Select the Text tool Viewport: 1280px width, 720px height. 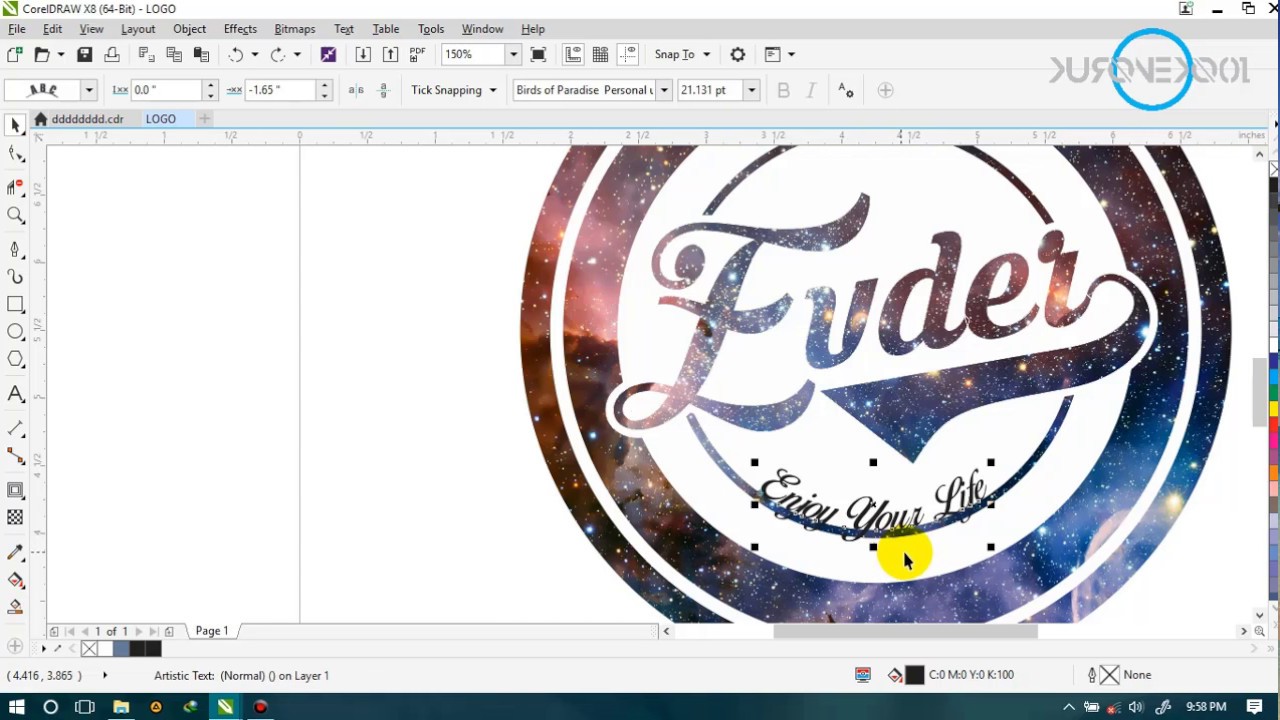tap(15, 394)
